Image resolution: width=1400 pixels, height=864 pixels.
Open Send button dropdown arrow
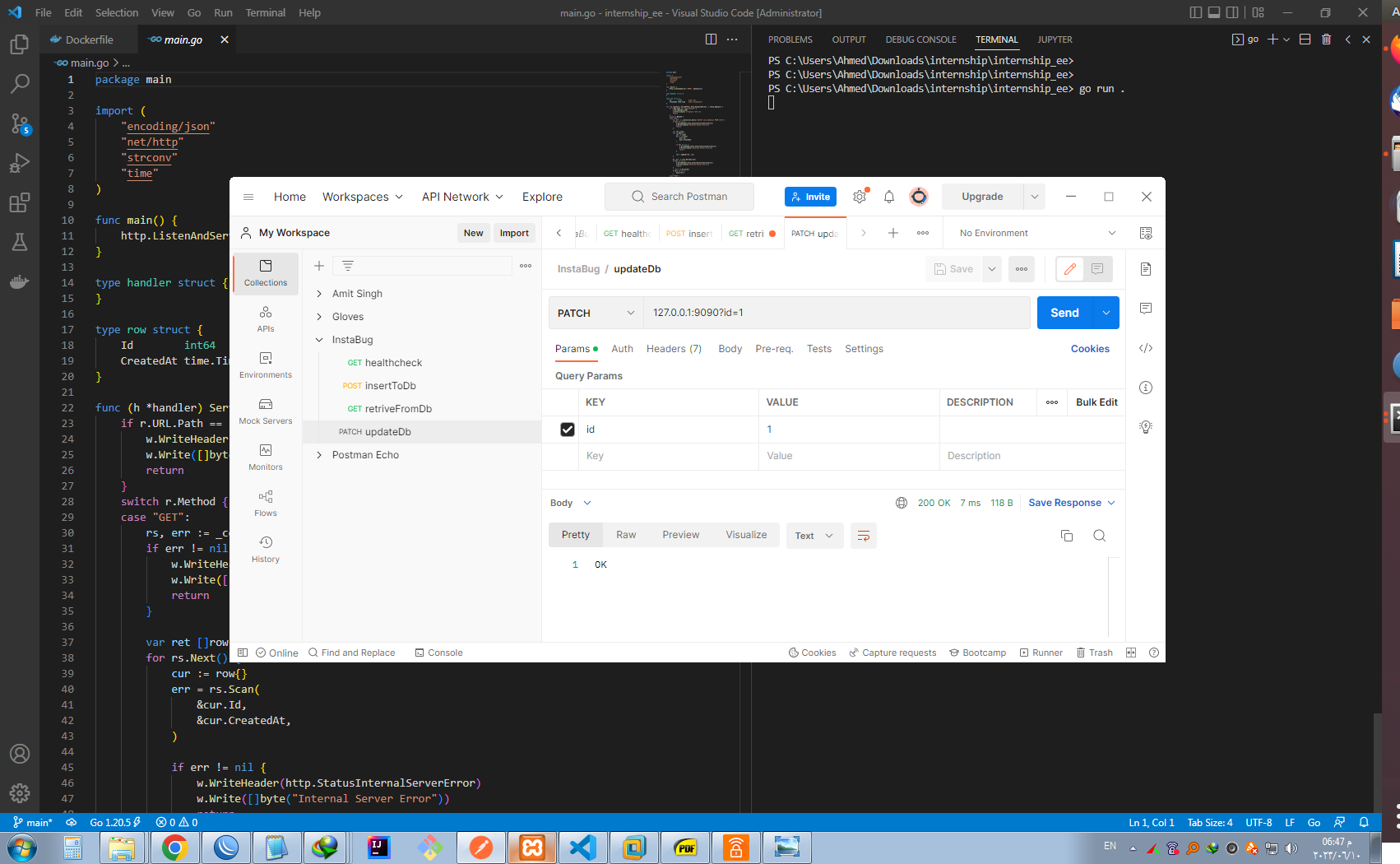(x=1106, y=313)
